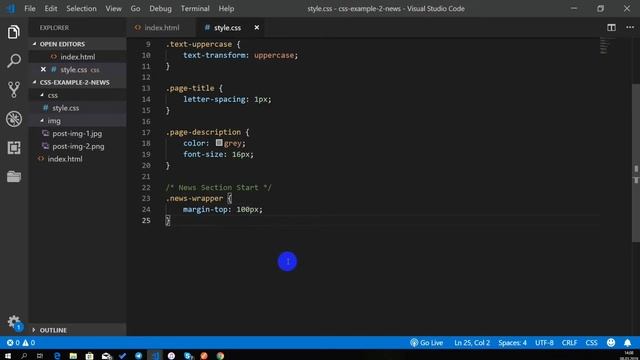The height and width of the screenshot is (360, 640).
Task: Collapse the css folder
Action: pyautogui.click(x=77, y=95)
